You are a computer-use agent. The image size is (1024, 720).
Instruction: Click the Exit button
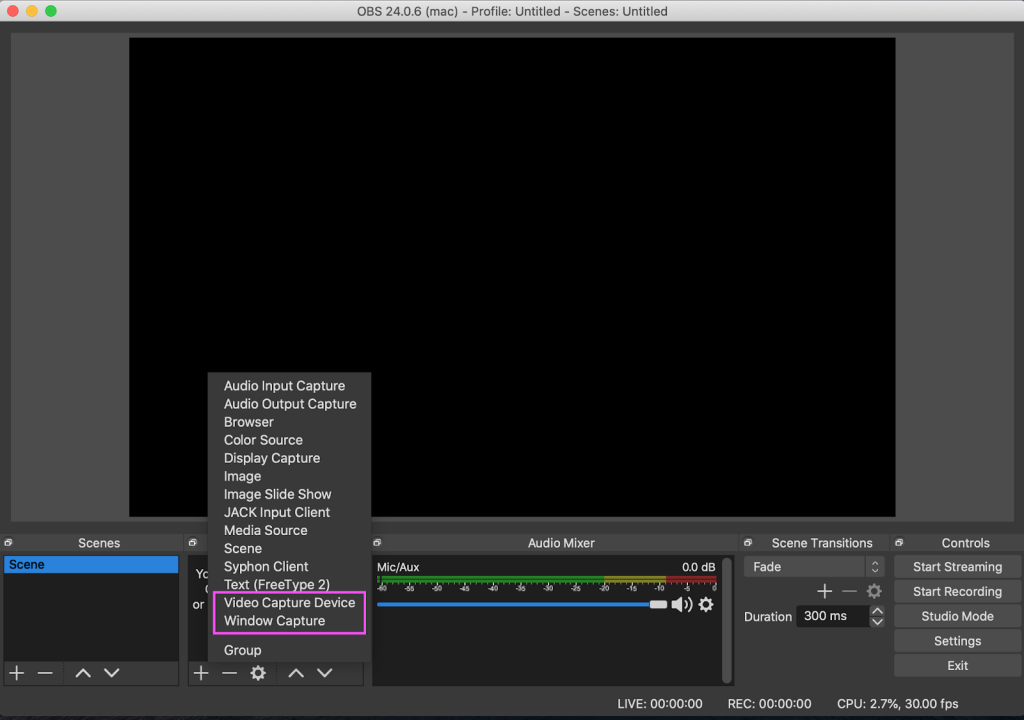(957, 666)
